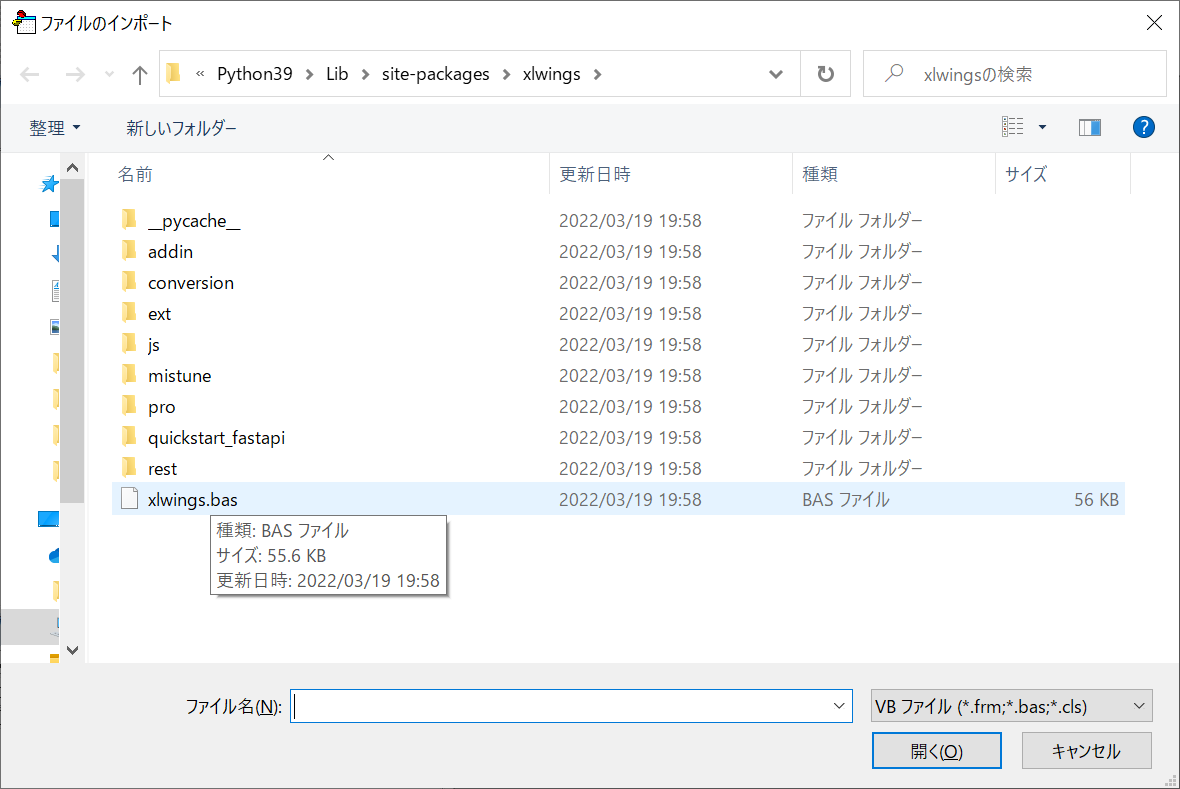Click the 開く(O) button
Image resolution: width=1180 pixels, height=789 pixels.
coord(936,751)
